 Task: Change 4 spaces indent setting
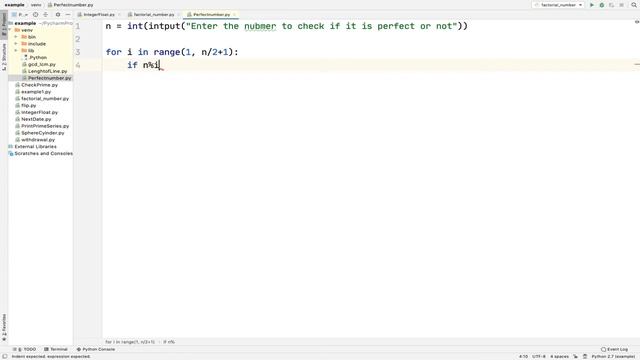pos(560,356)
